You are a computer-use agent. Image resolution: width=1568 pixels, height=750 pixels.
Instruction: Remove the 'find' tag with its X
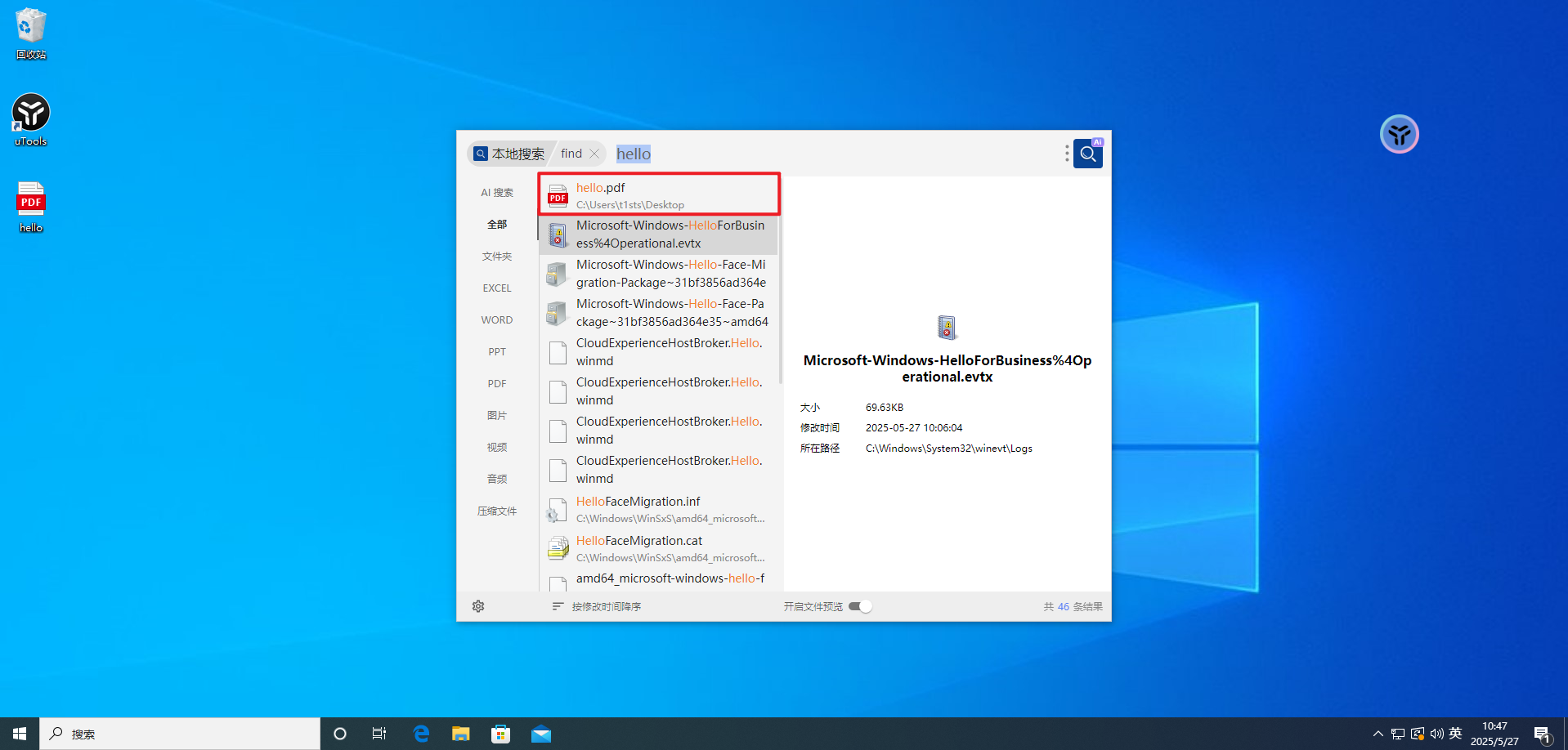[594, 154]
